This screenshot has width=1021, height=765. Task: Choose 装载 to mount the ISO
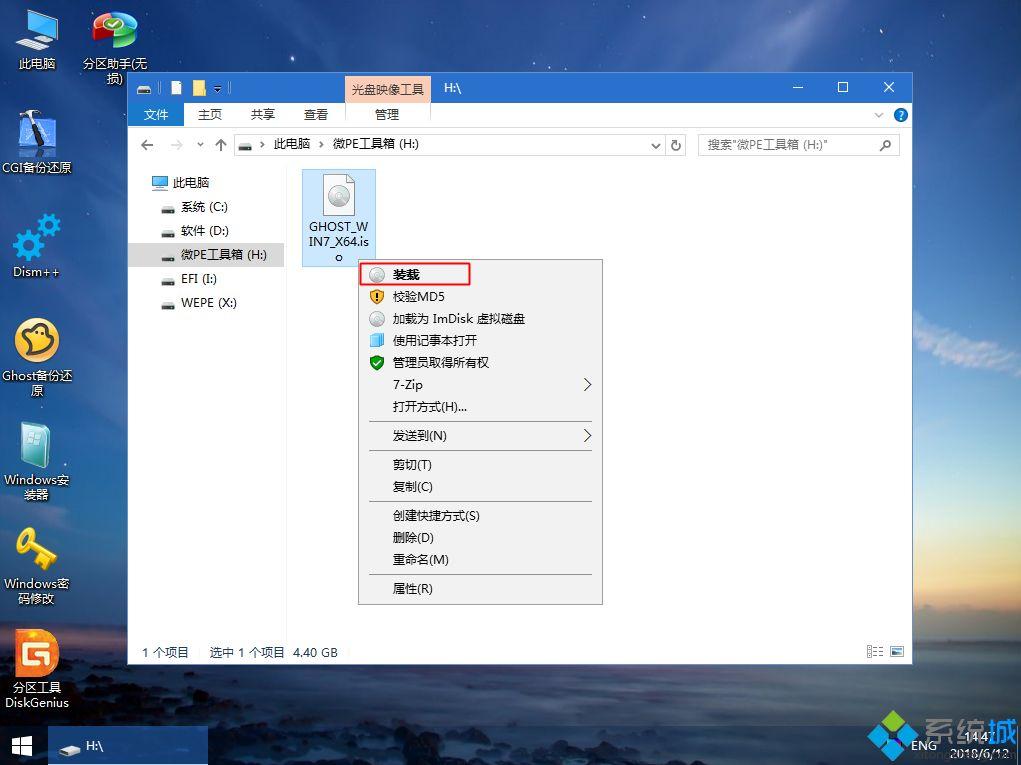point(404,274)
